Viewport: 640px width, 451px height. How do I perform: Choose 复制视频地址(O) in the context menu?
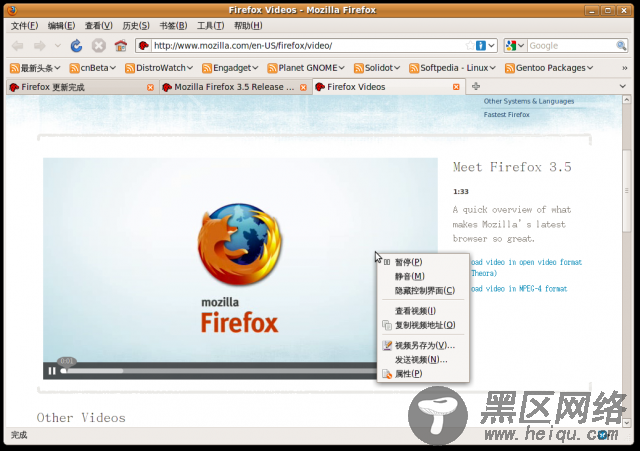tap(423, 325)
